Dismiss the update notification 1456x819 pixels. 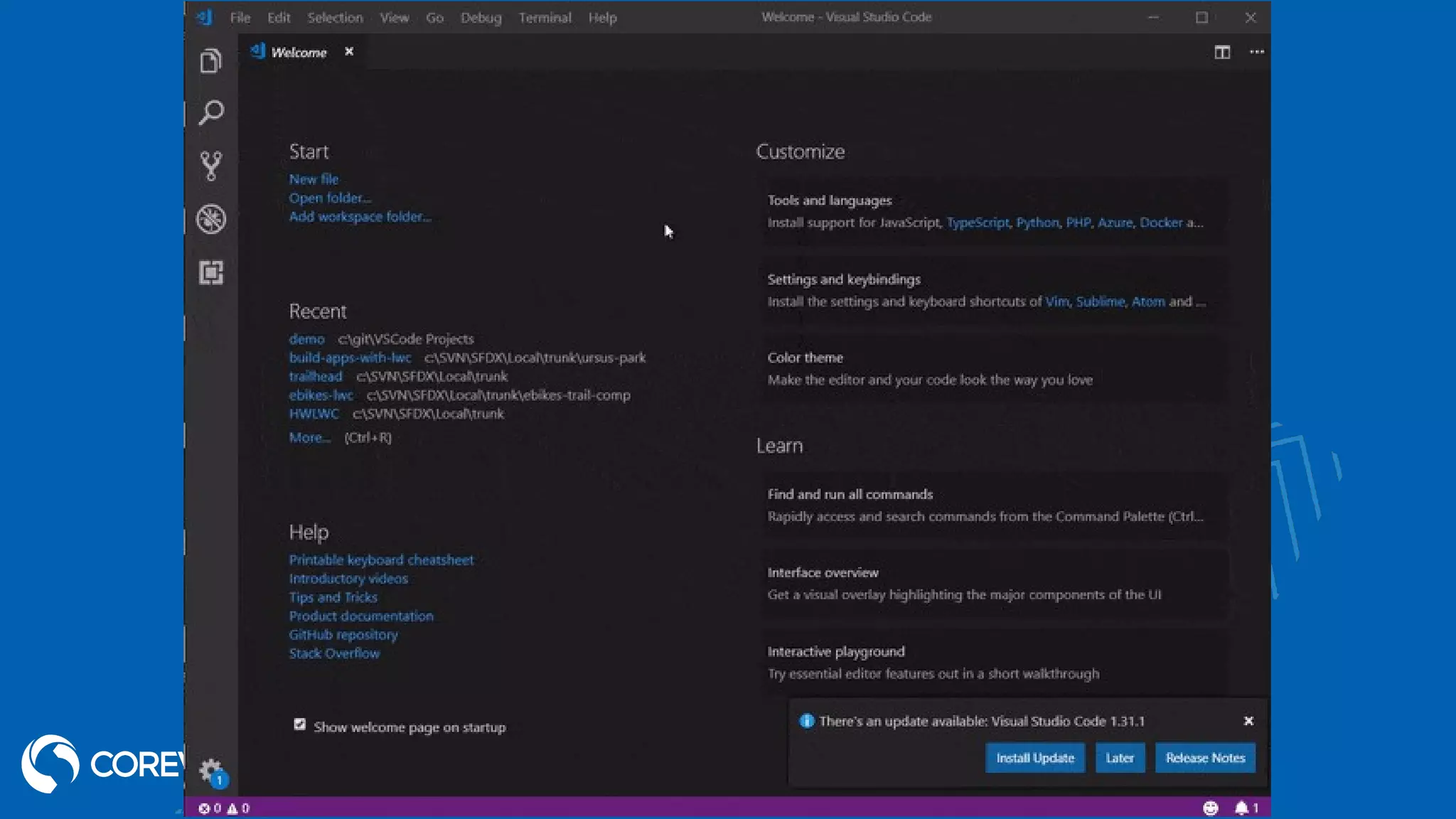tap(1248, 721)
